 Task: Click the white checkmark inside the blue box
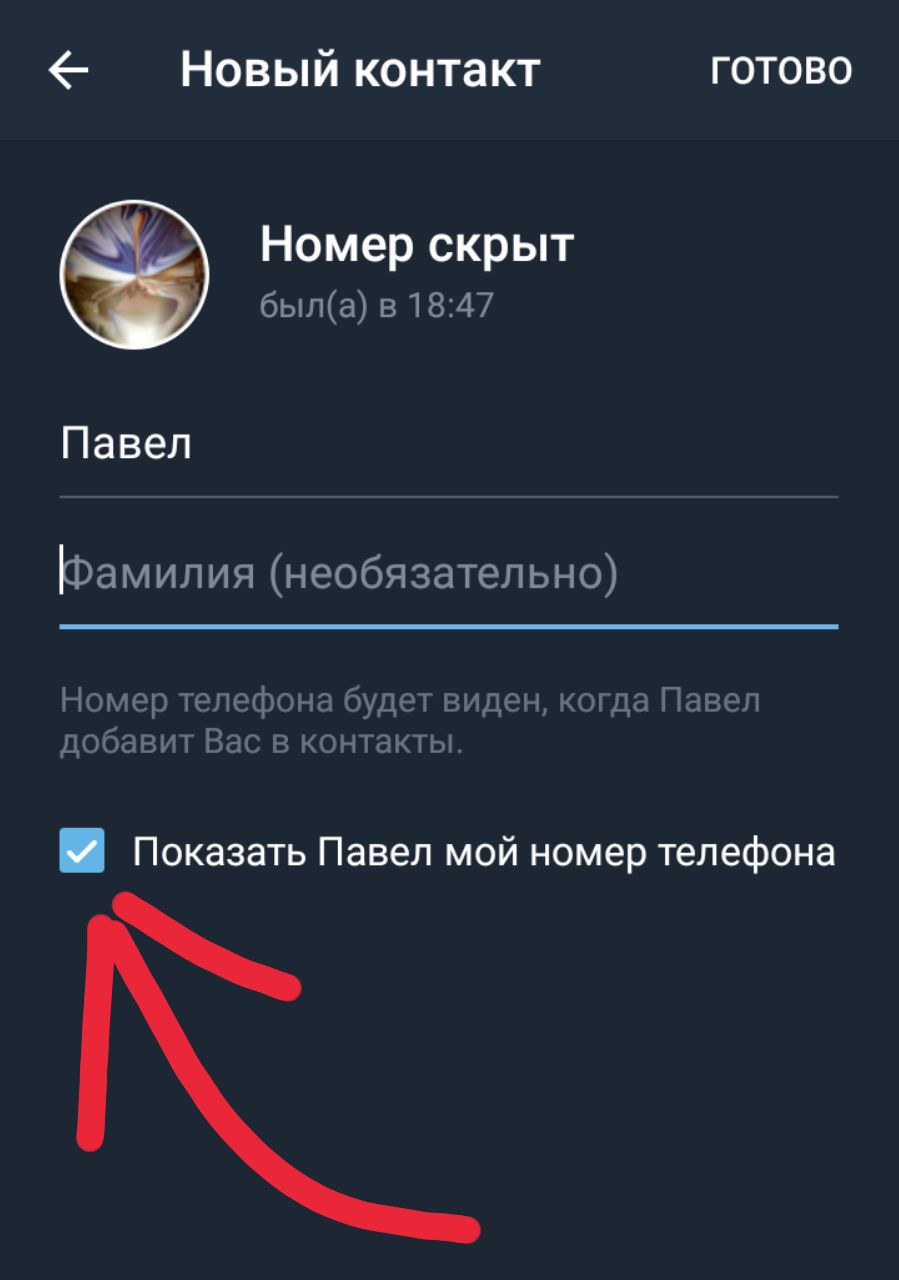point(82,851)
